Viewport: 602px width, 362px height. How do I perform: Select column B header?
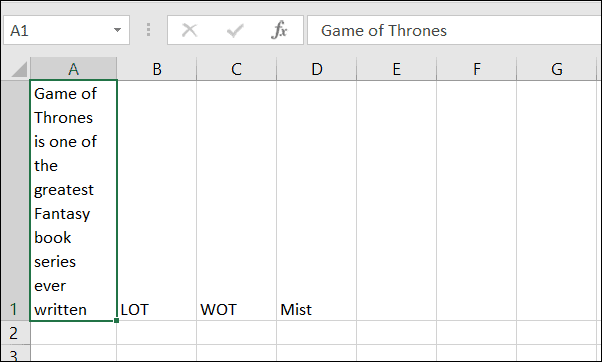pos(157,69)
